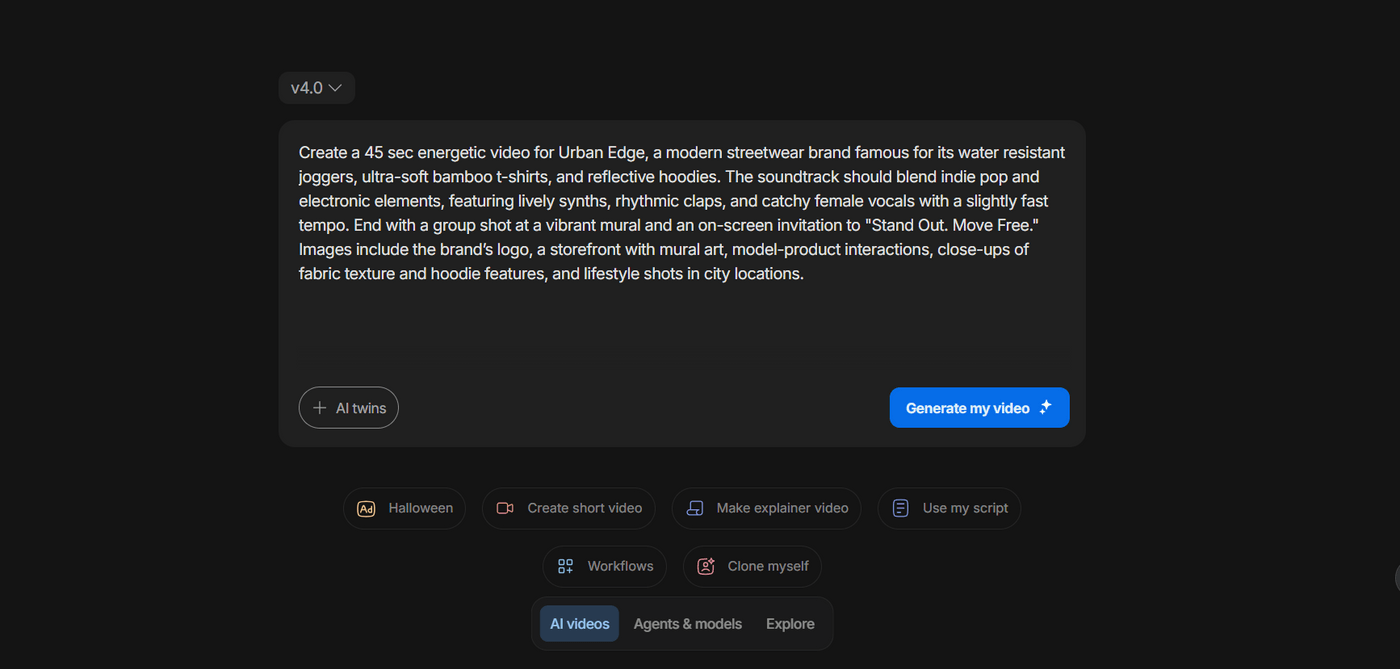Click the script document icon
This screenshot has height=669, width=1400.
pos(900,508)
